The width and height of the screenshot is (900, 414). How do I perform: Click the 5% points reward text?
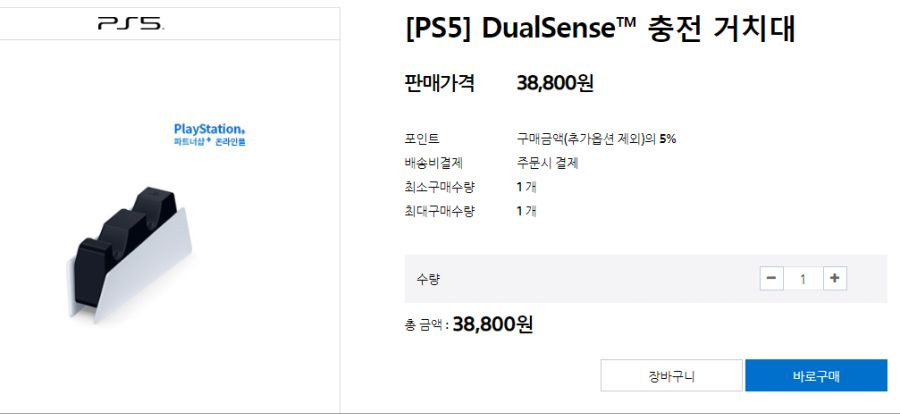point(668,139)
